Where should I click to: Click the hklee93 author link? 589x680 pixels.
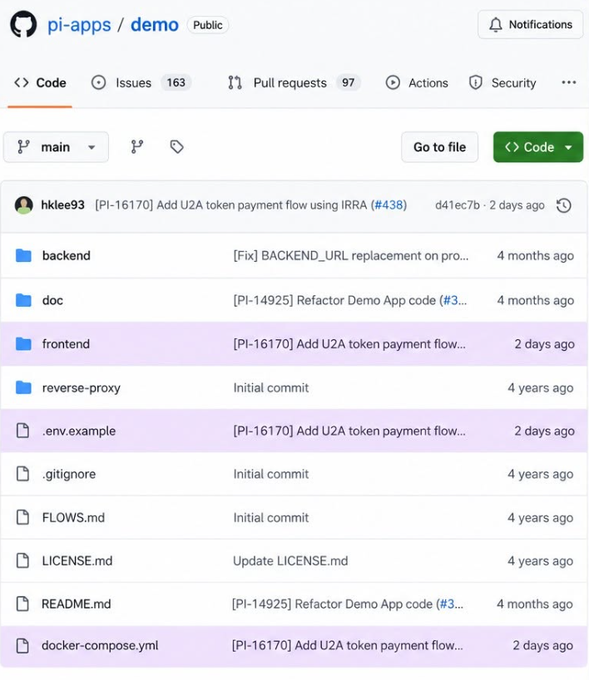63,205
